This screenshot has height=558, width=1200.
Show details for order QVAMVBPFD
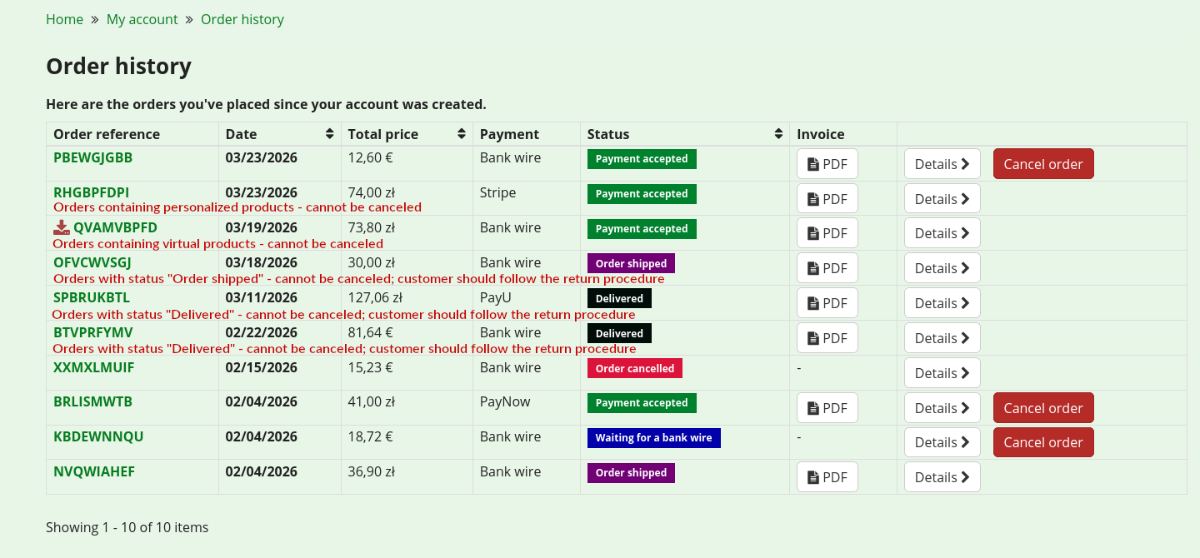942,233
